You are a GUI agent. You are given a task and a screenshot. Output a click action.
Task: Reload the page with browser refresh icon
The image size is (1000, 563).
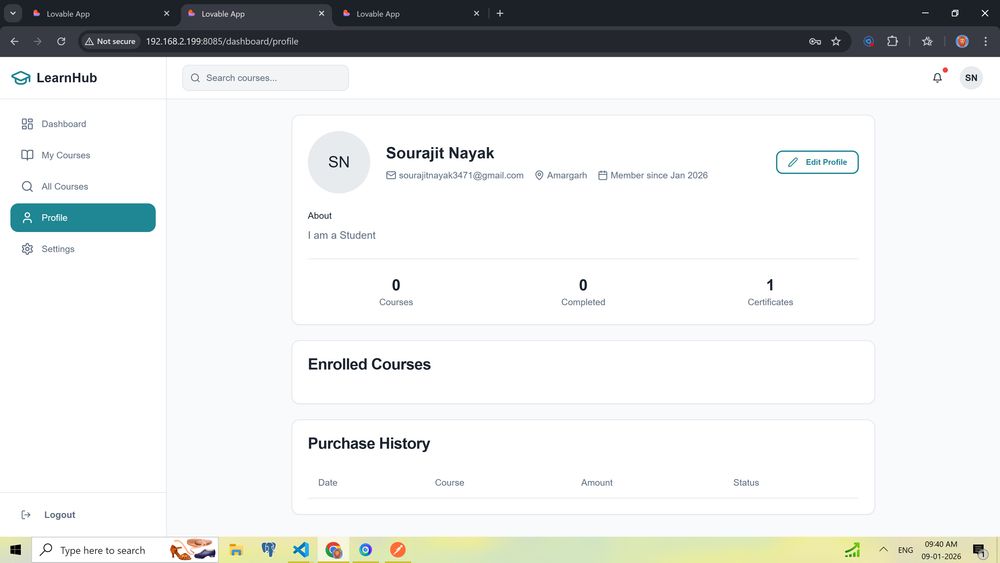pyautogui.click(x=61, y=41)
